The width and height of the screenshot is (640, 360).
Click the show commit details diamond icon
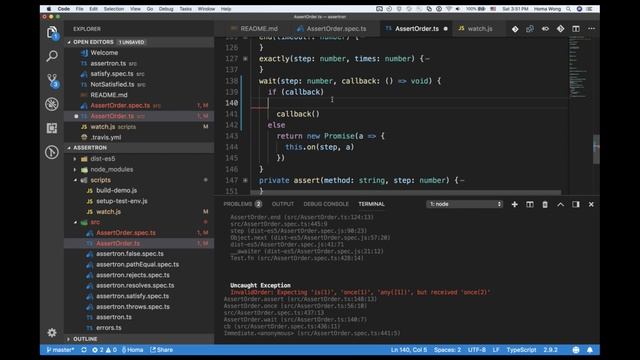560,29
